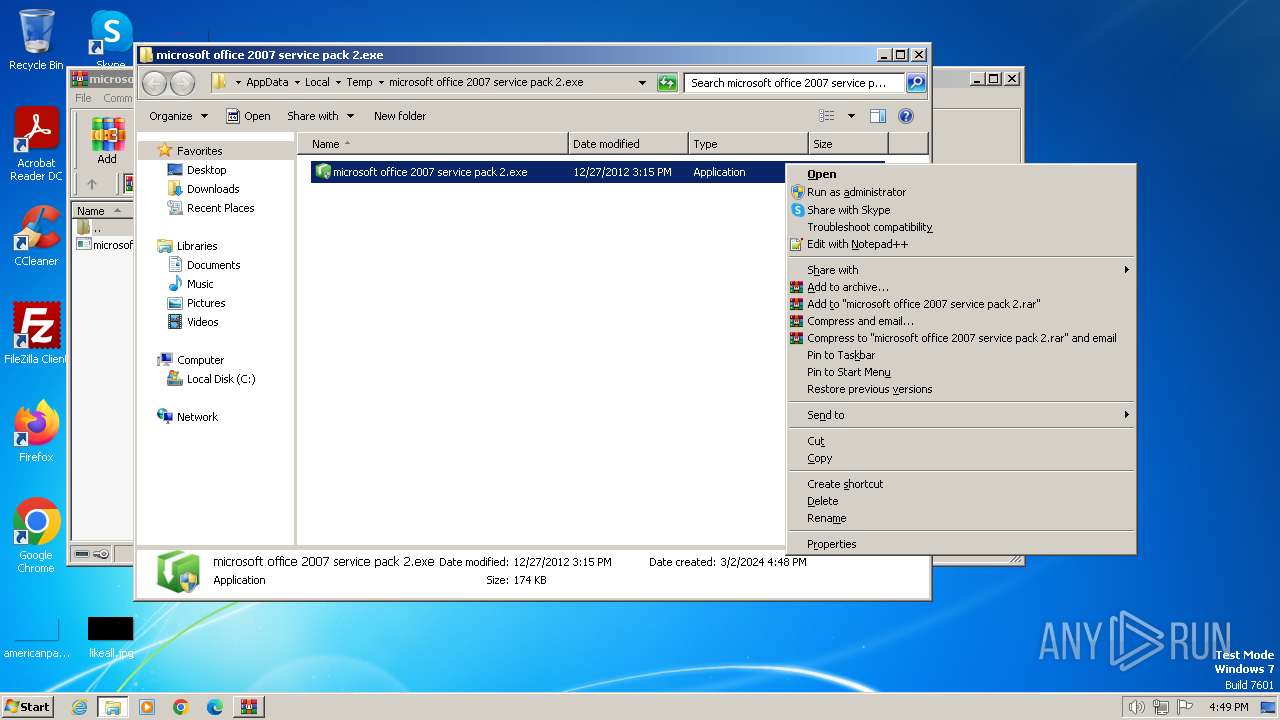Screen dimensions: 1280x720
Task: Choose Restore previous versions
Action: click(961, 389)
